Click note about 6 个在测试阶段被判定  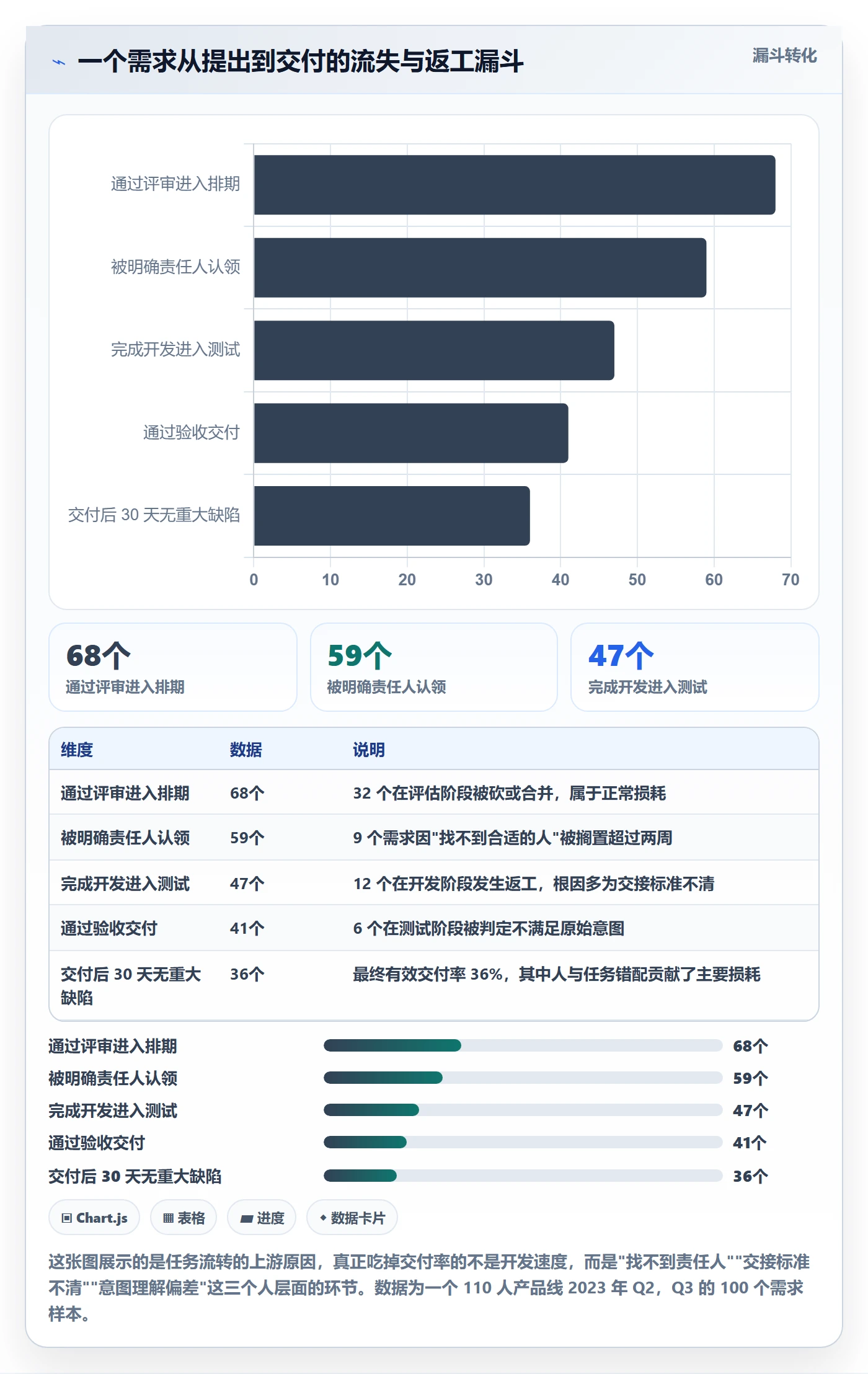click(489, 928)
